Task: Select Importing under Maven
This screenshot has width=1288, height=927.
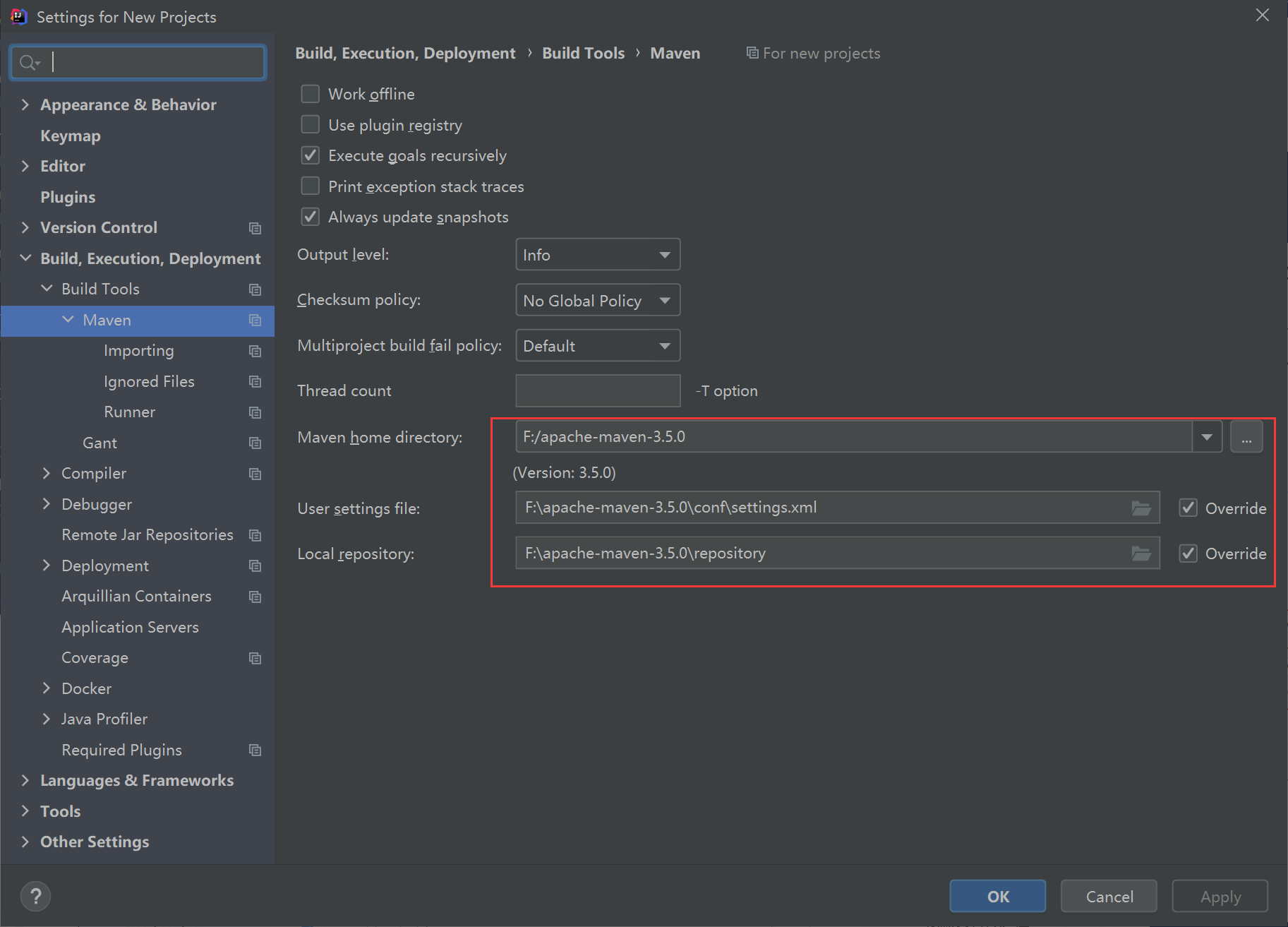Action: click(138, 351)
